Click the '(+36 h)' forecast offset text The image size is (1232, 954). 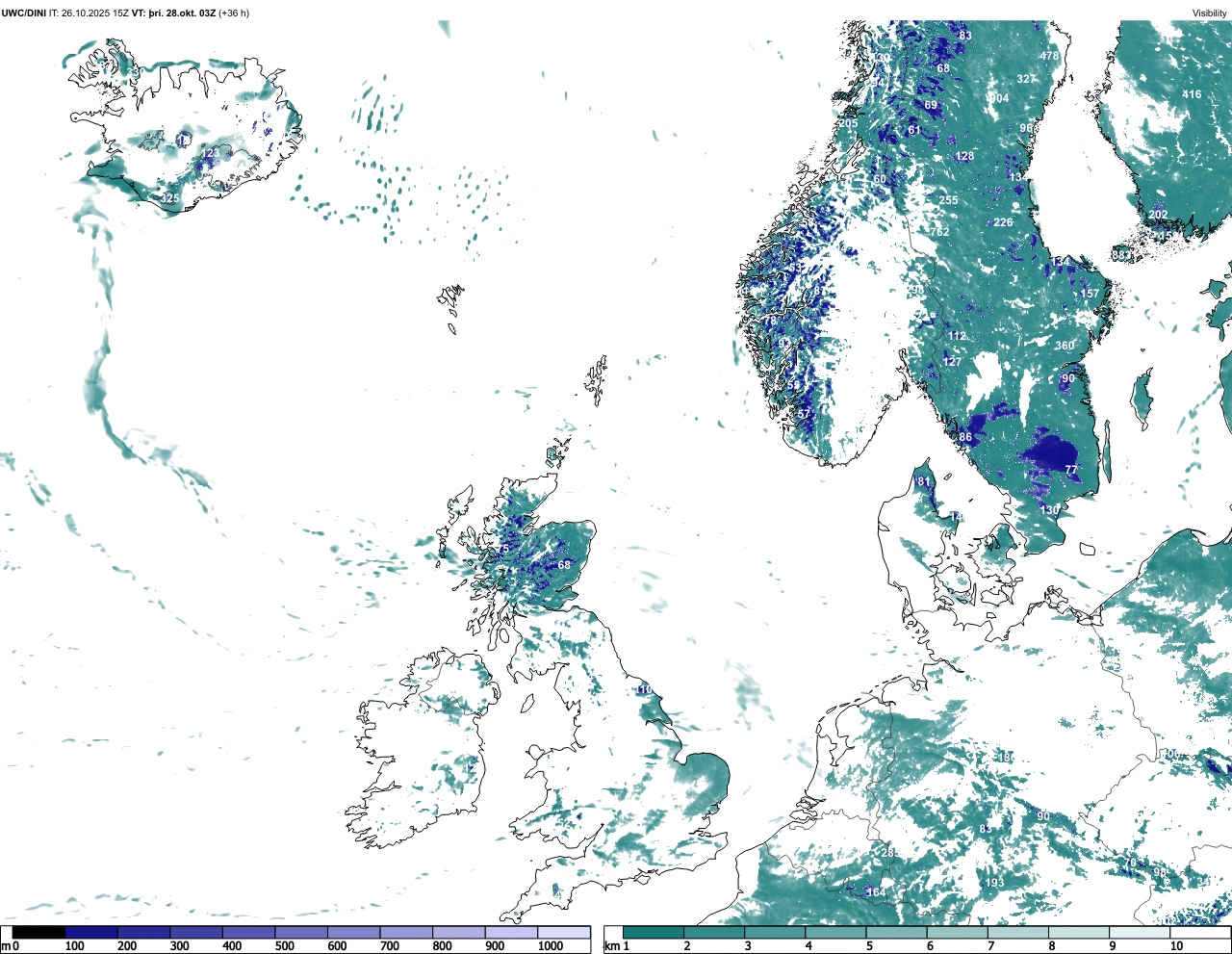click(x=233, y=13)
